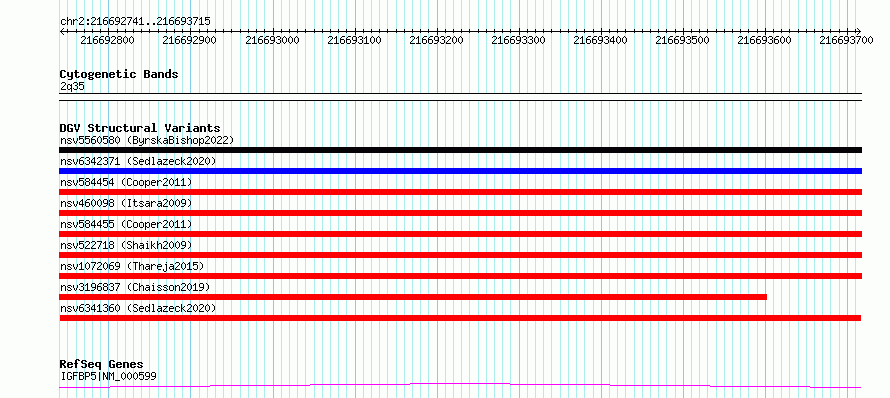Click the Cytogenetic Bands track heading
Image resolution: width=890 pixels, height=398 pixels.
tap(119, 74)
